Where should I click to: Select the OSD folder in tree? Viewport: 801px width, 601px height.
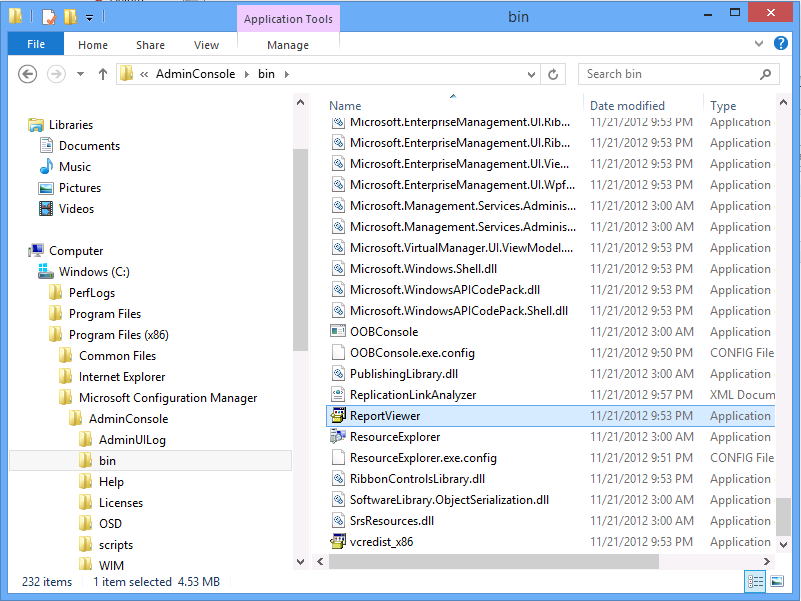click(x=110, y=523)
